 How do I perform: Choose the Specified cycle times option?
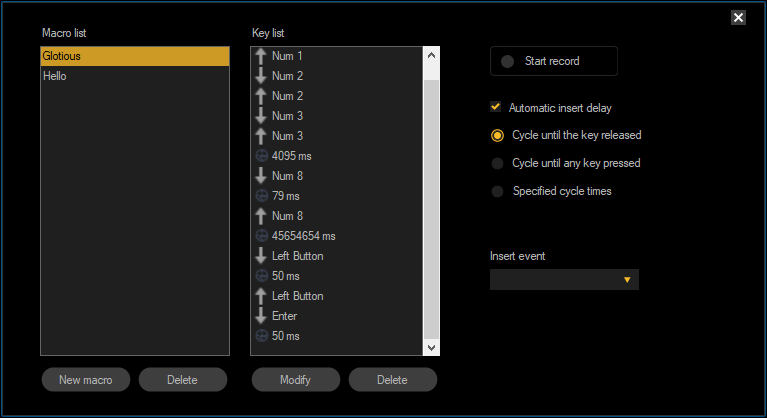pyautogui.click(x=498, y=191)
